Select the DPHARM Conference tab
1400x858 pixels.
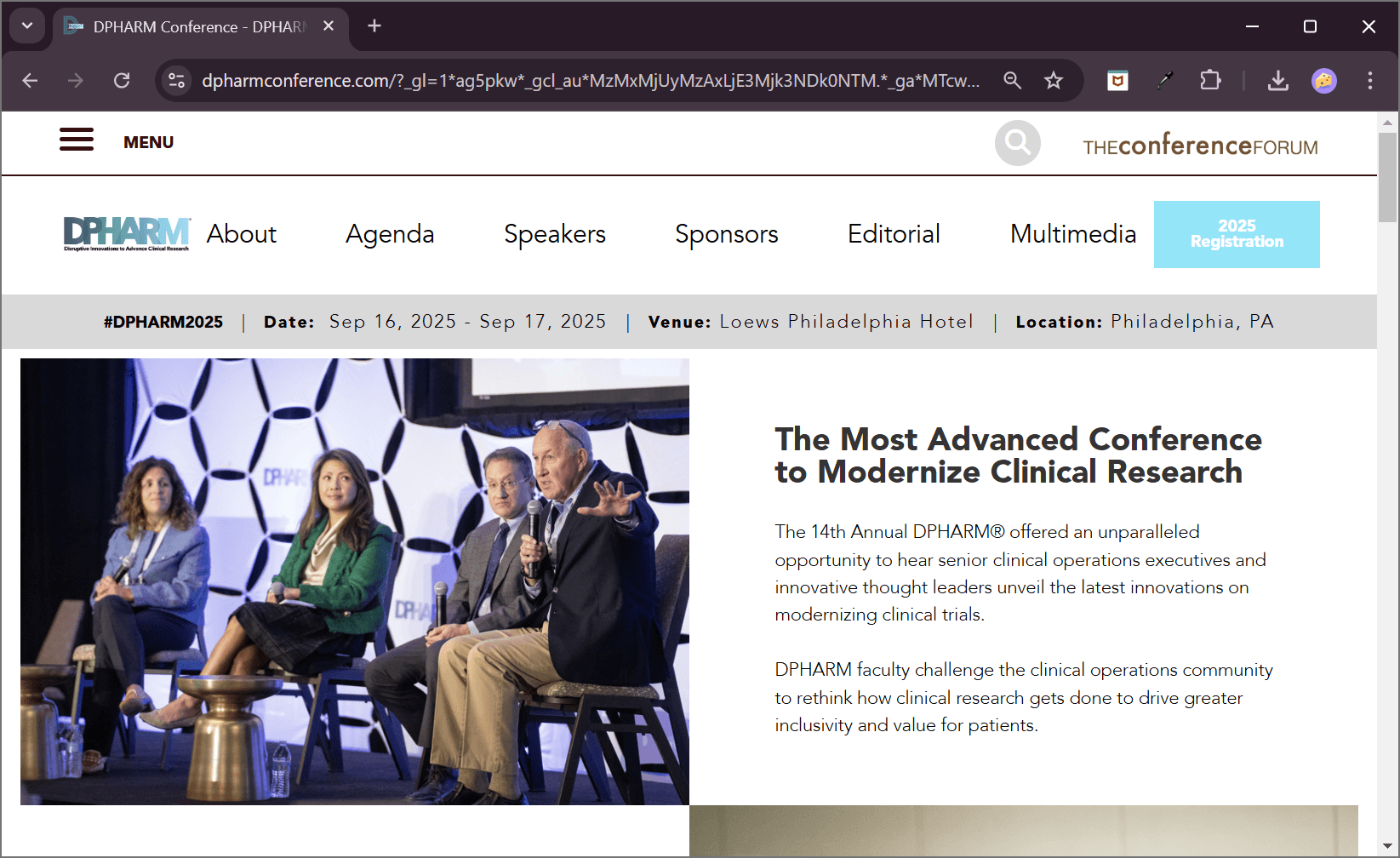tap(201, 27)
